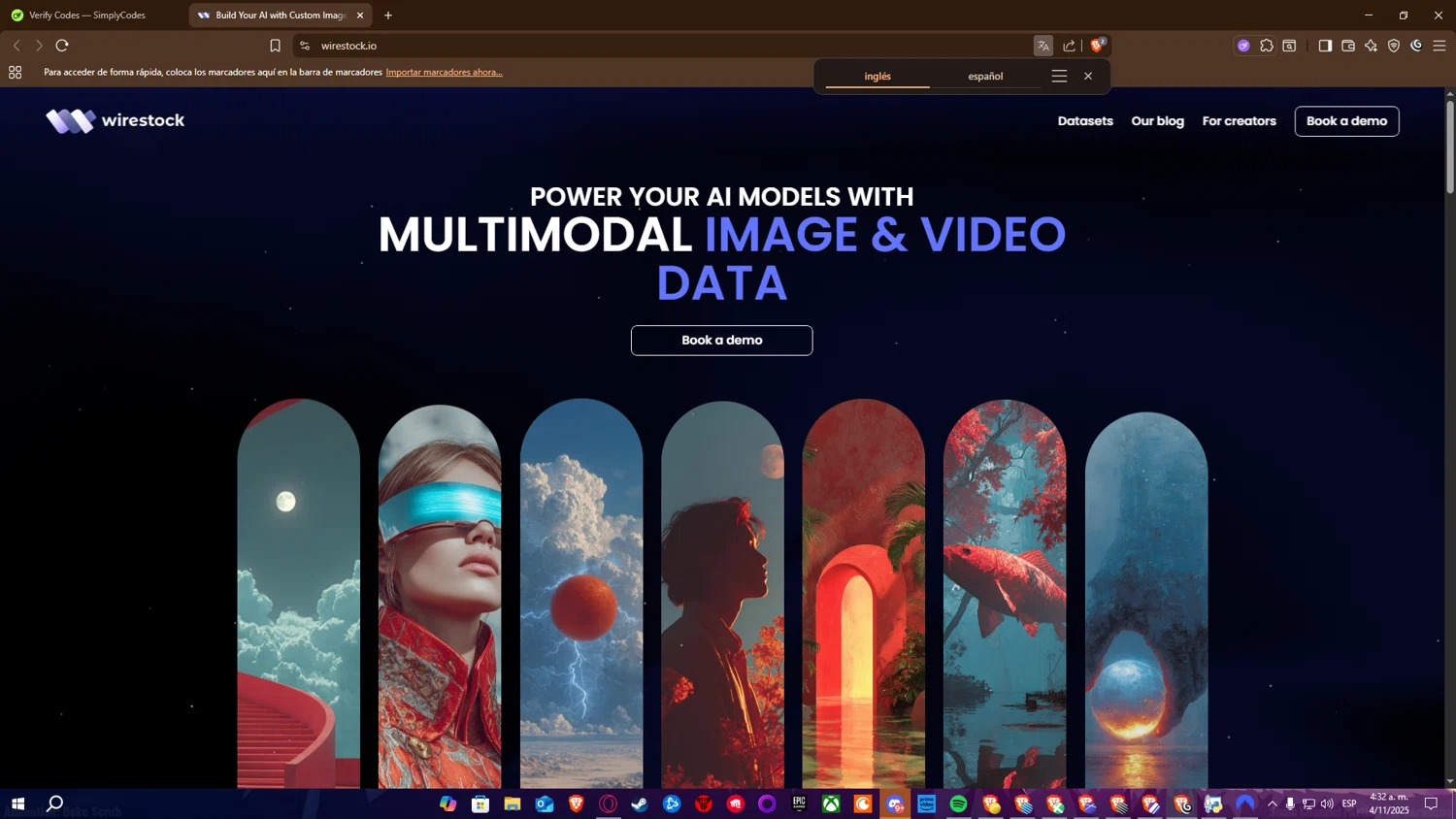View site information icon in address bar

pos(305,46)
